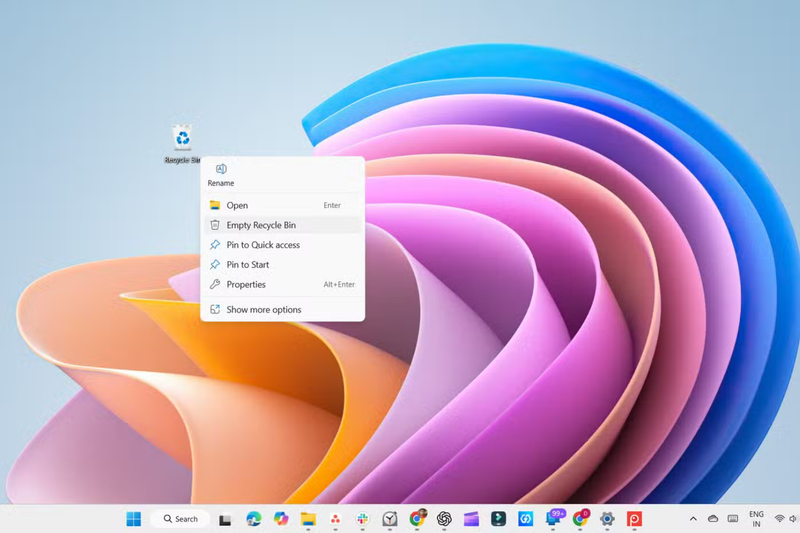This screenshot has width=800, height=533.
Task: Open Copilot from the taskbar
Action: pyautogui.click(x=281, y=519)
